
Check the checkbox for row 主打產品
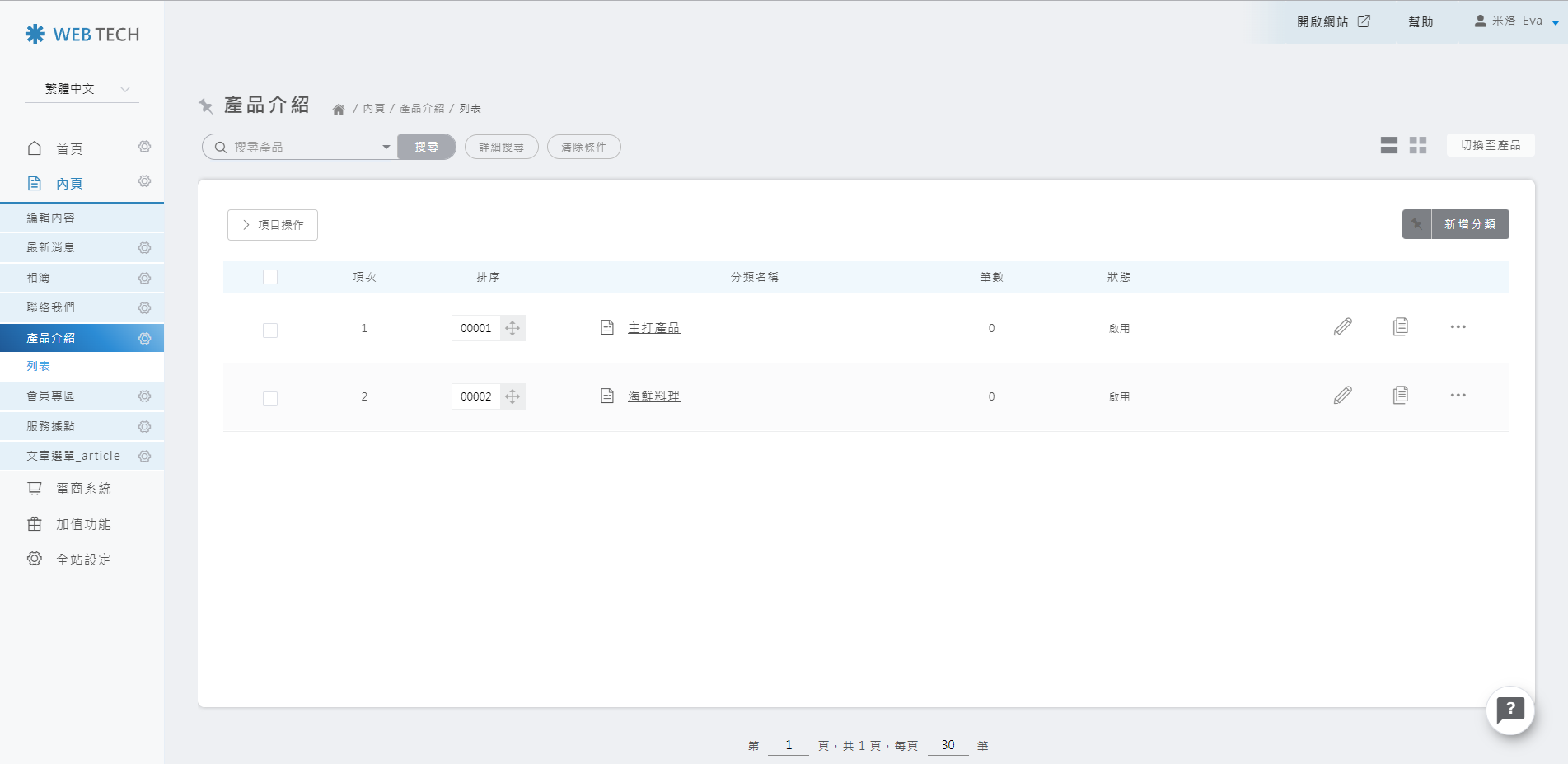pos(270,330)
